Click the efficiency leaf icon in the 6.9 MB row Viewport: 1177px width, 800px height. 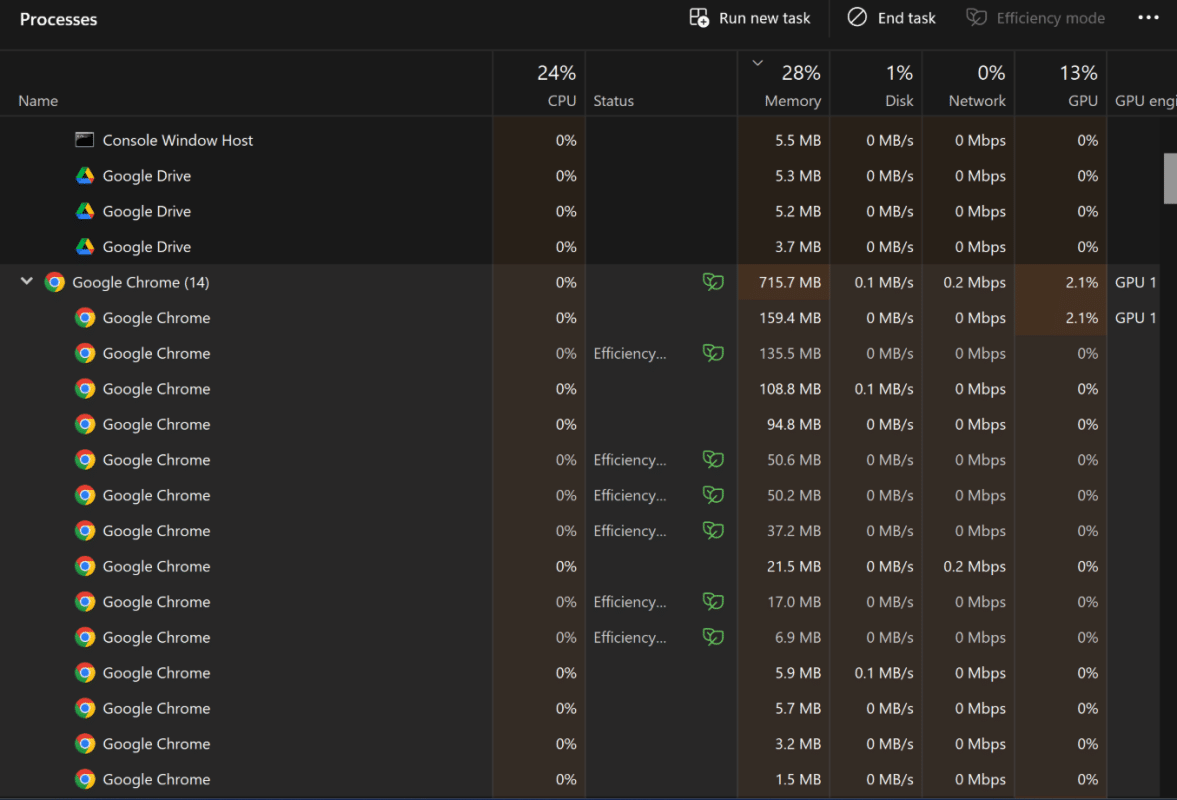713,636
